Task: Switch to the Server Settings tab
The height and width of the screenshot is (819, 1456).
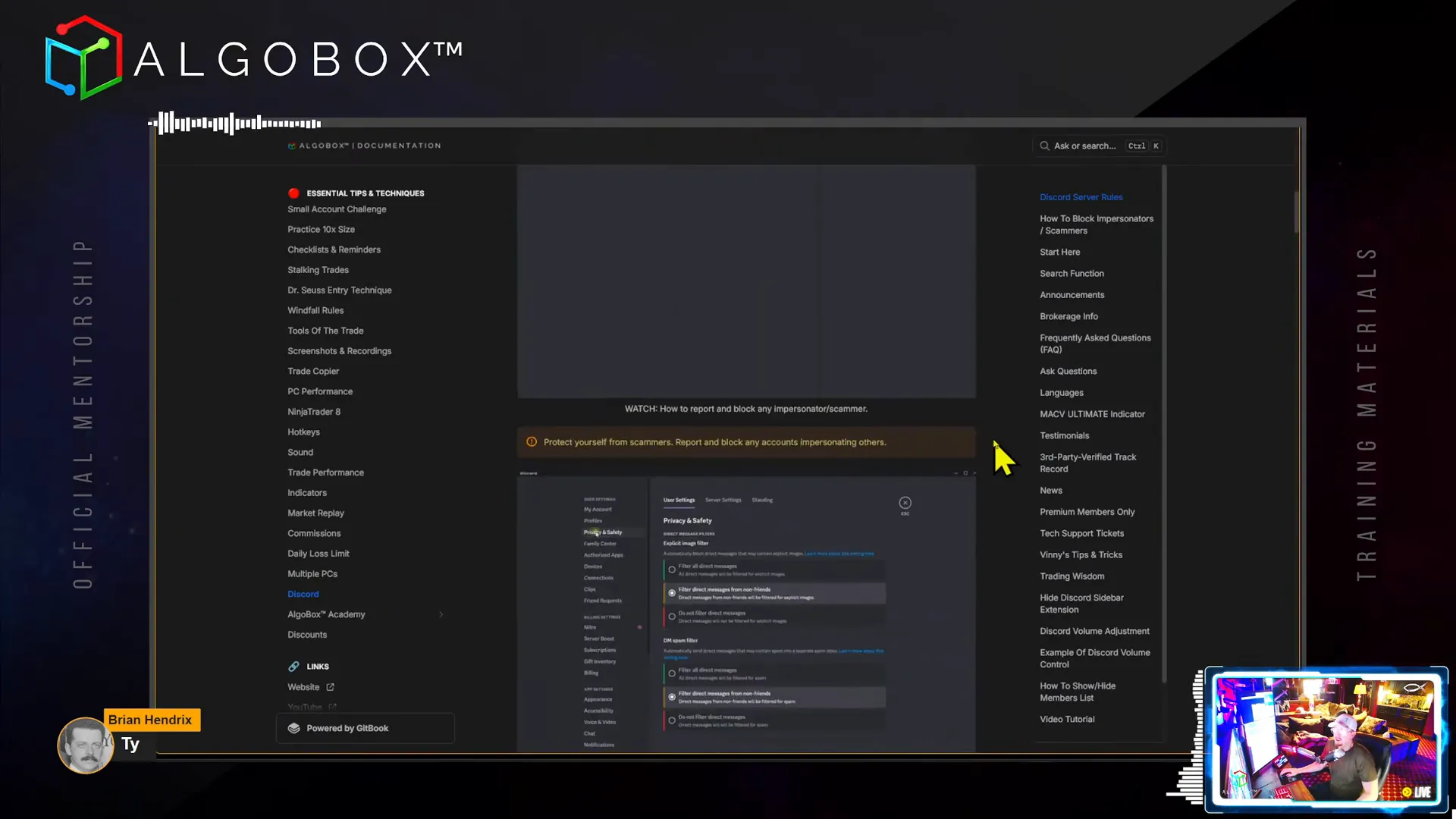Action: [723, 500]
